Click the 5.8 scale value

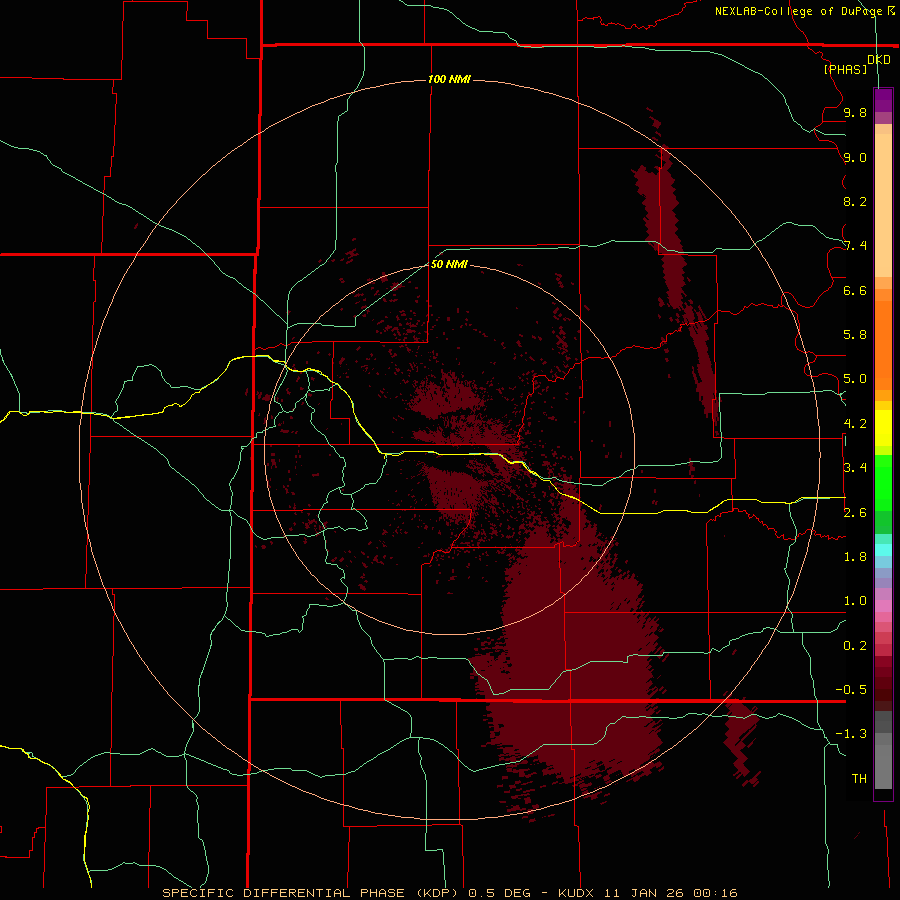coord(855,335)
